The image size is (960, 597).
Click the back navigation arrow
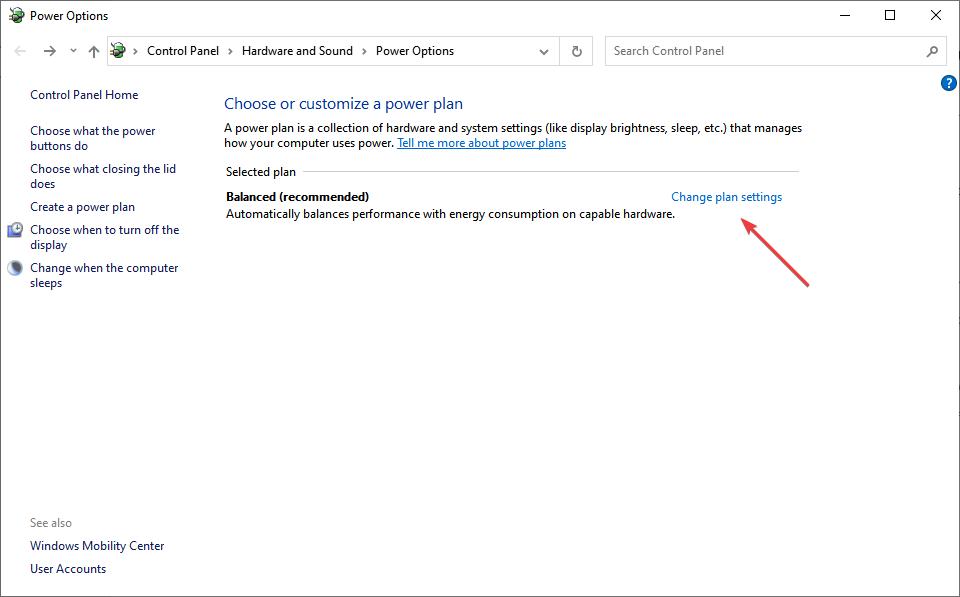click(20, 51)
